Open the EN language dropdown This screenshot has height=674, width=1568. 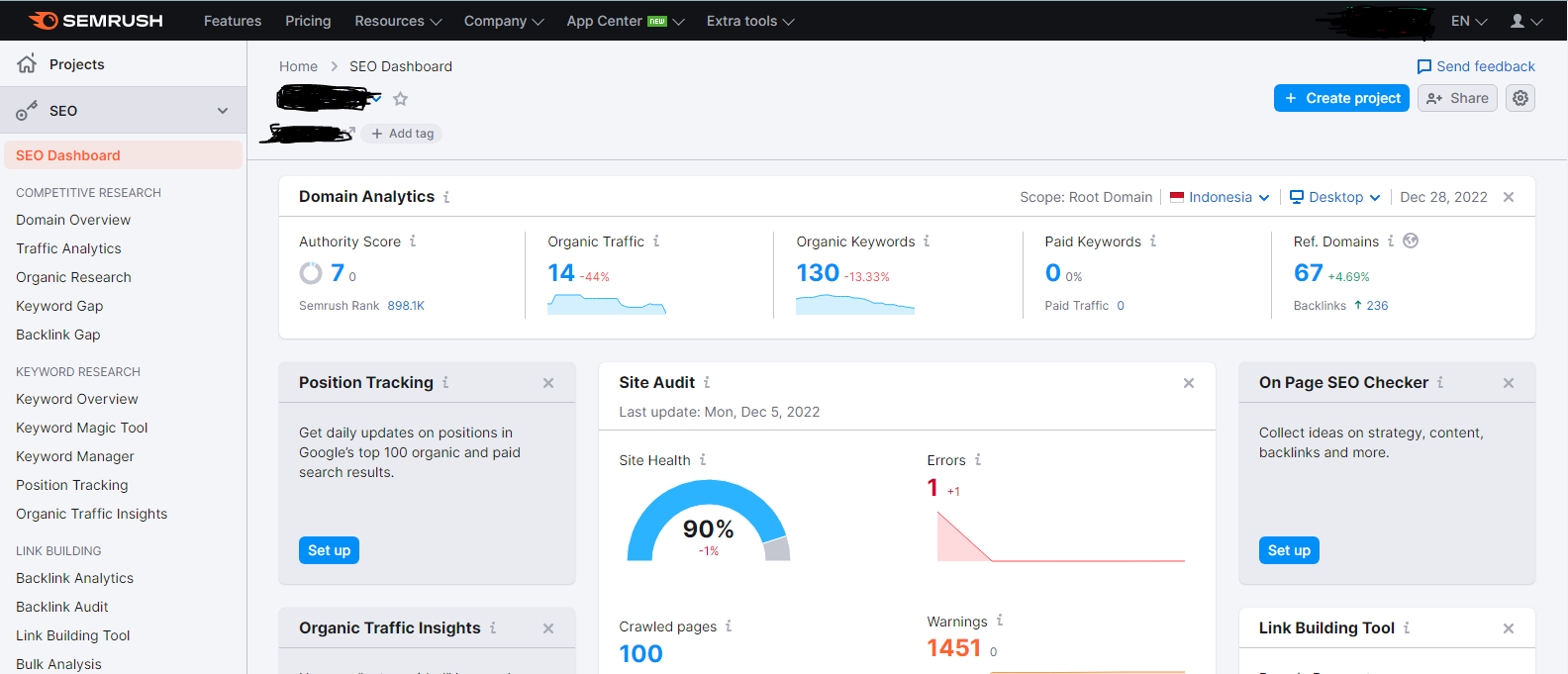[1469, 21]
